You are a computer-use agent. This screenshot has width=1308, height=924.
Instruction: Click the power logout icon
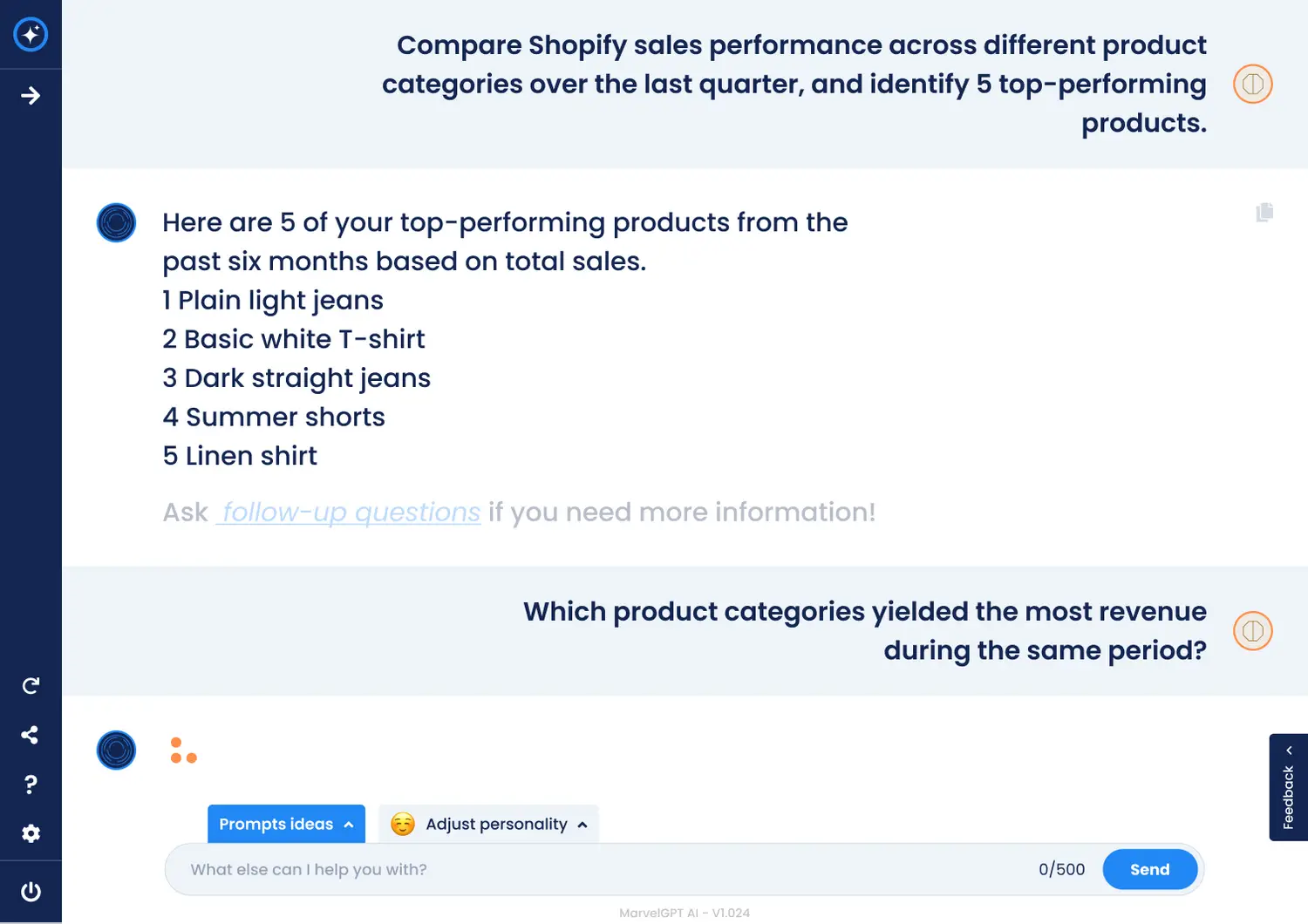pos(31,892)
